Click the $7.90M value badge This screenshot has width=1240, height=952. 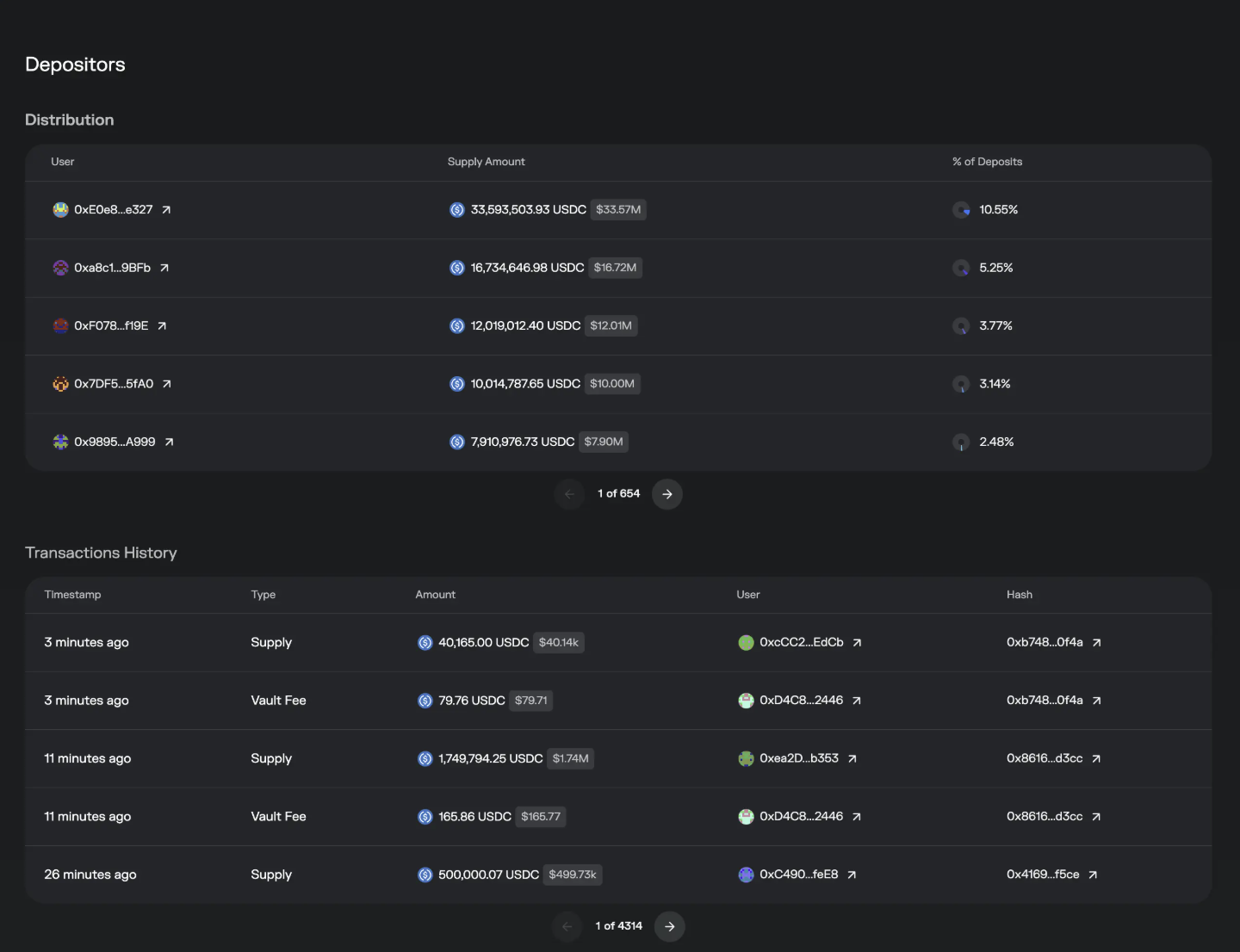coord(604,442)
